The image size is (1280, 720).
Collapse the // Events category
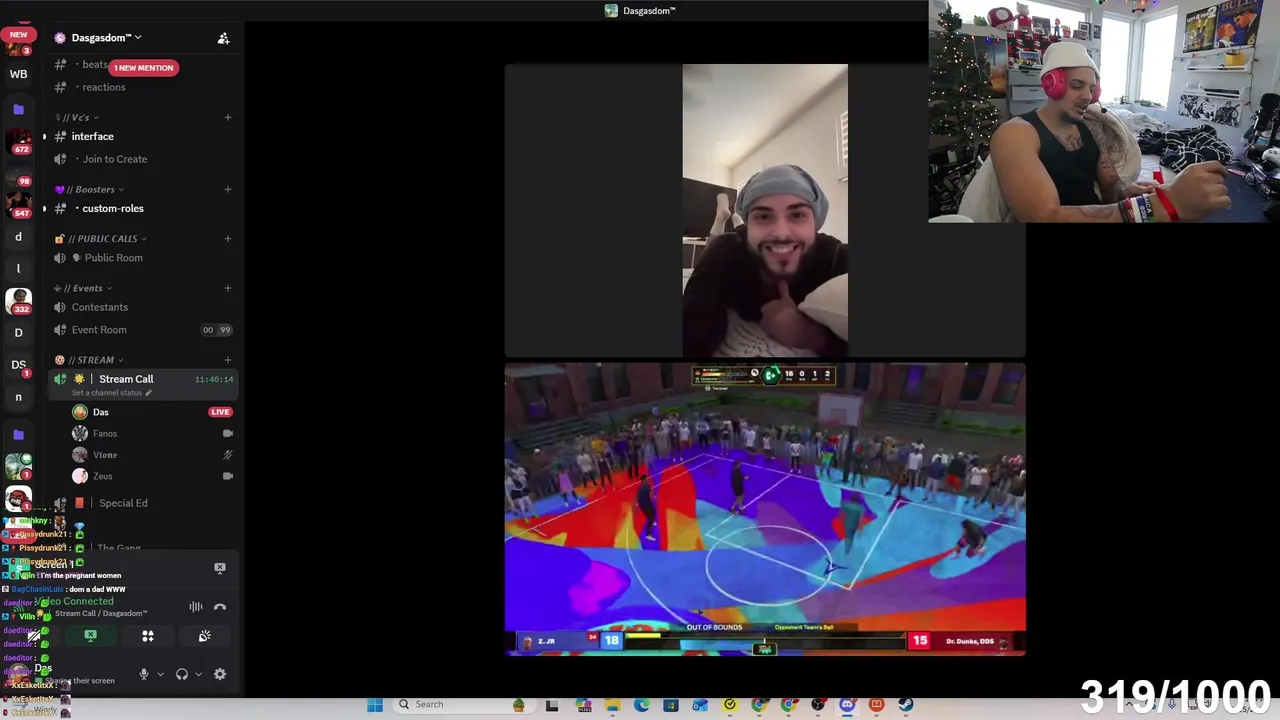[84, 288]
